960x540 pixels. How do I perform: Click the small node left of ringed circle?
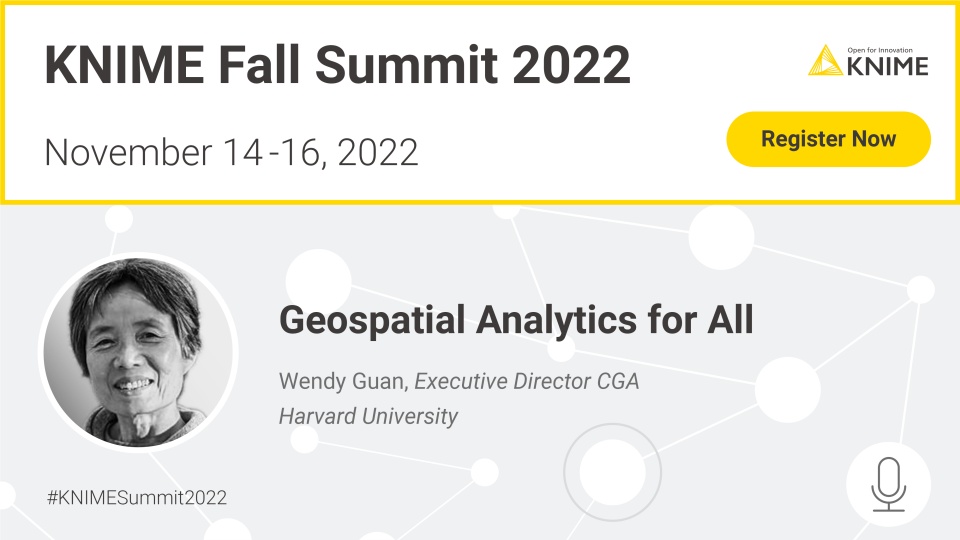pos(484,472)
